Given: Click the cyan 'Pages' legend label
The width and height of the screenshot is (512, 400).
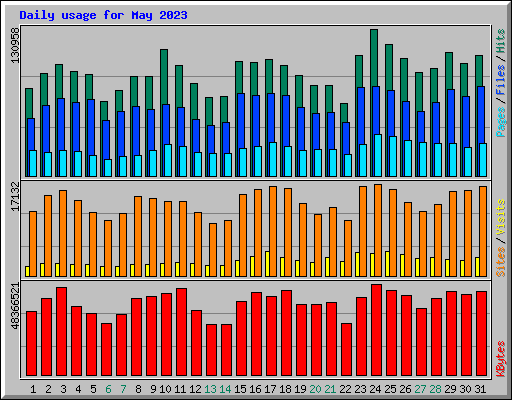Looking at the screenshot, I should (x=501, y=122).
